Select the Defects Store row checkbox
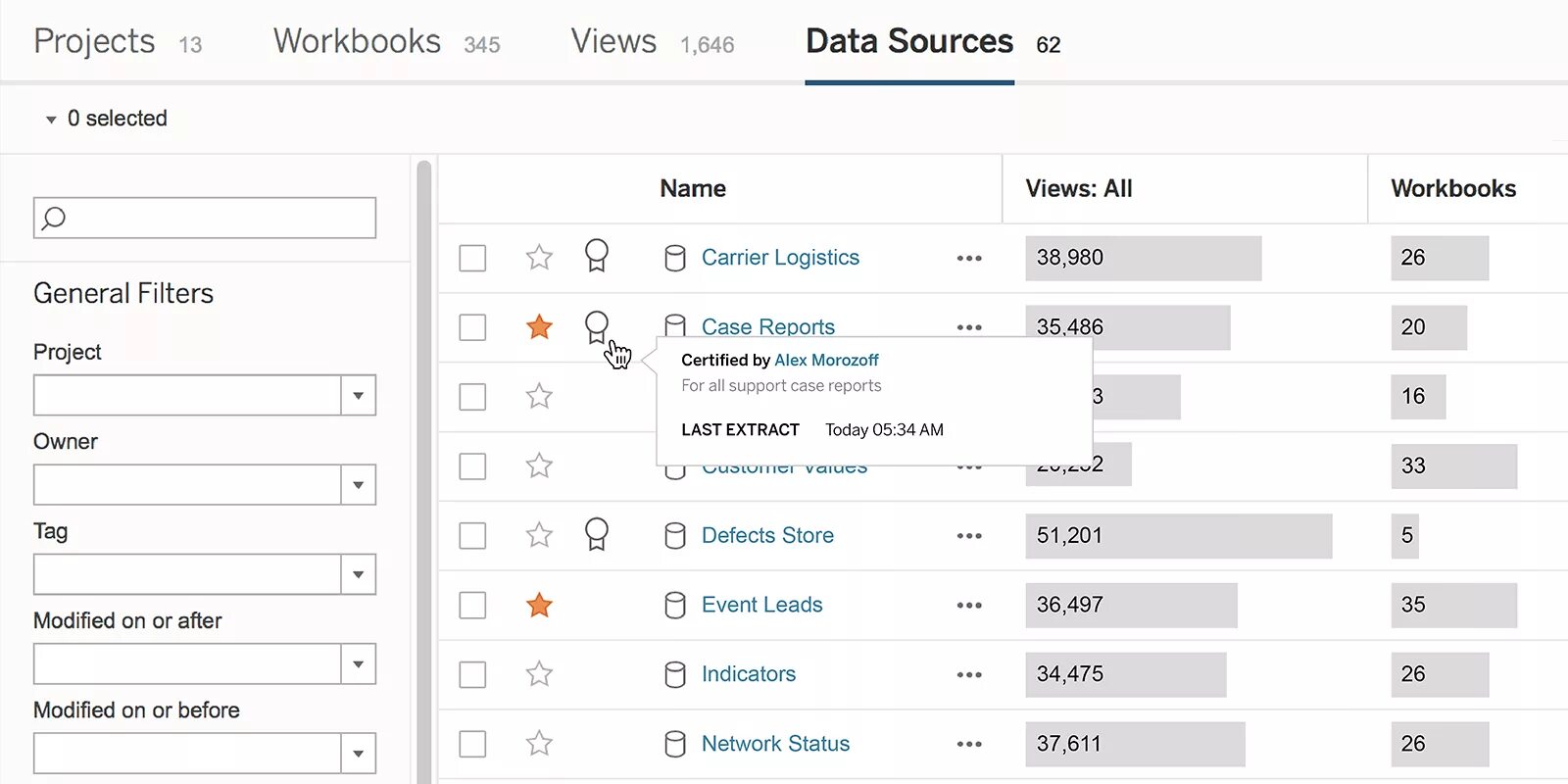 tap(472, 536)
